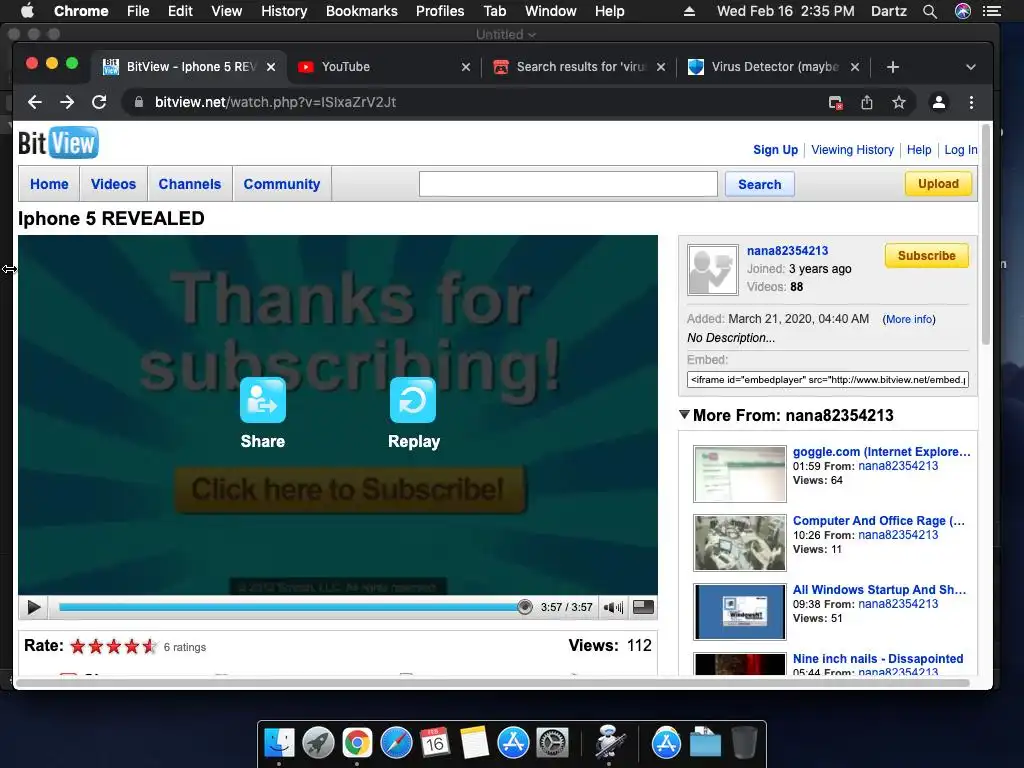Open All Windows Startup video thumbnail
Viewport: 1024px width, 768px height.
(740, 612)
